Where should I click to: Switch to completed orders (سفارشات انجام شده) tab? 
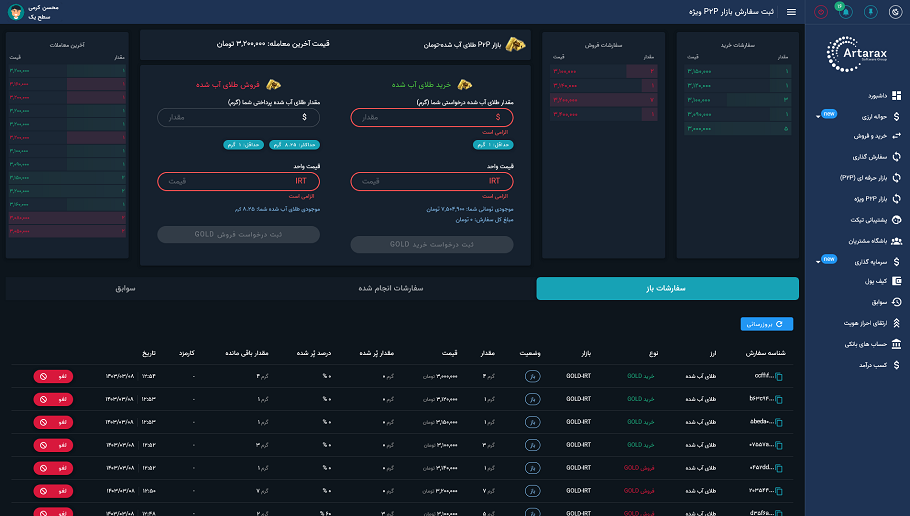(391, 288)
